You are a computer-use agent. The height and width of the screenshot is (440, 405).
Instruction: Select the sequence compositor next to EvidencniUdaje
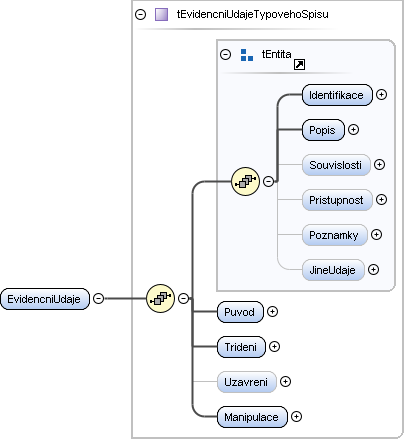click(160, 298)
